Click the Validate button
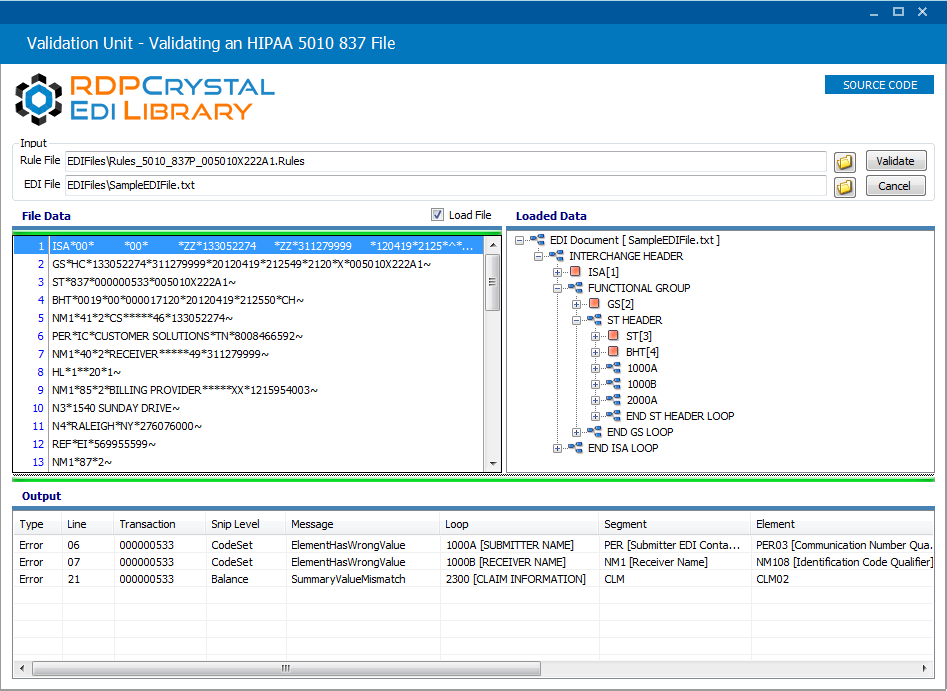The width and height of the screenshot is (947, 691). pos(896,161)
